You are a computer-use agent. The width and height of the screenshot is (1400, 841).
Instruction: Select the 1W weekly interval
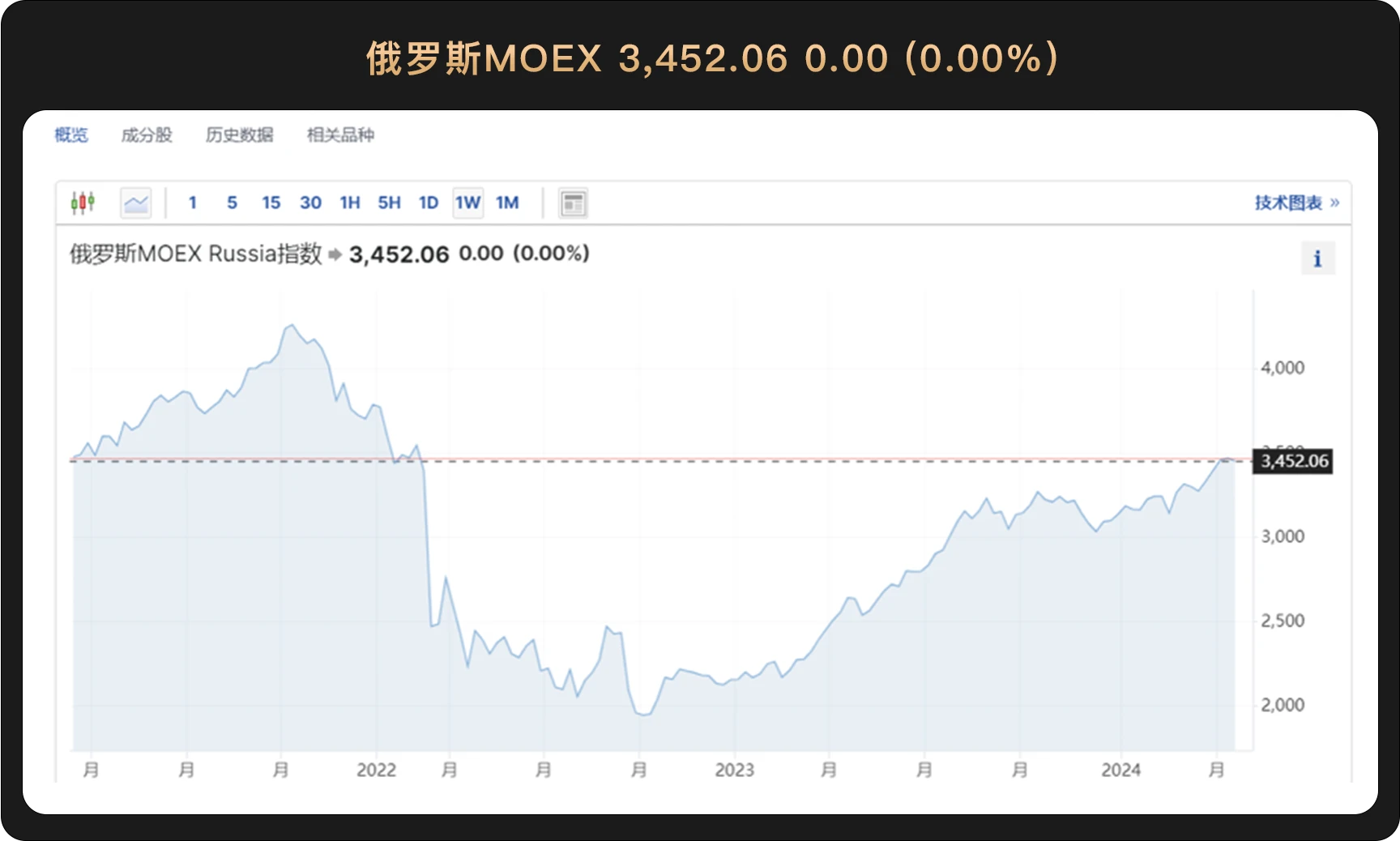tap(467, 203)
